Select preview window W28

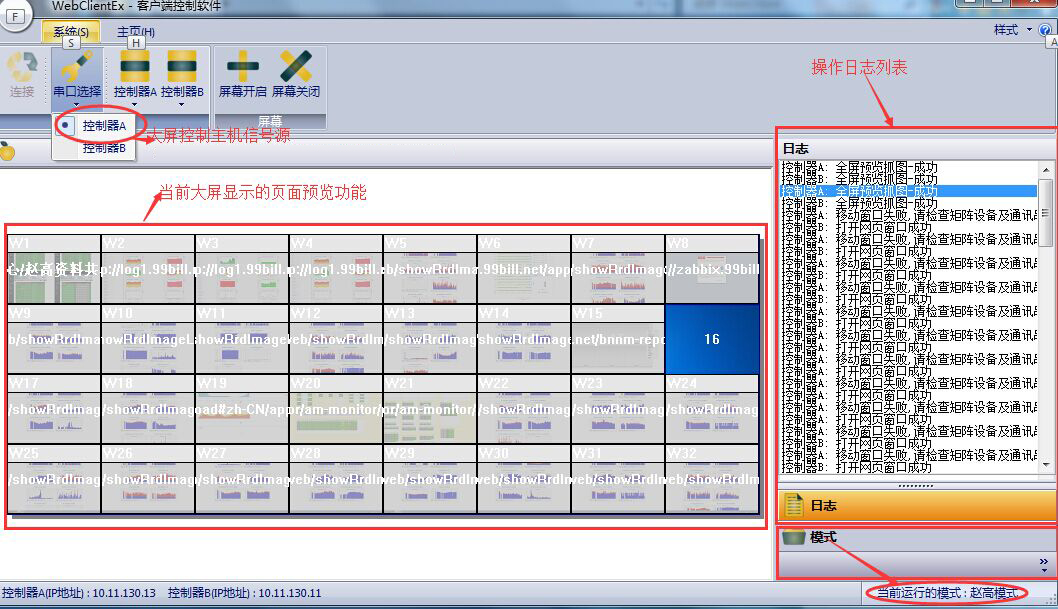tap(336, 479)
